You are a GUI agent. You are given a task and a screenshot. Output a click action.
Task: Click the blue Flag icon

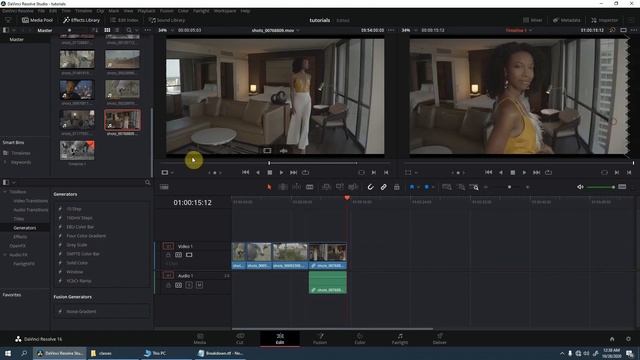click(x=412, y=187)
